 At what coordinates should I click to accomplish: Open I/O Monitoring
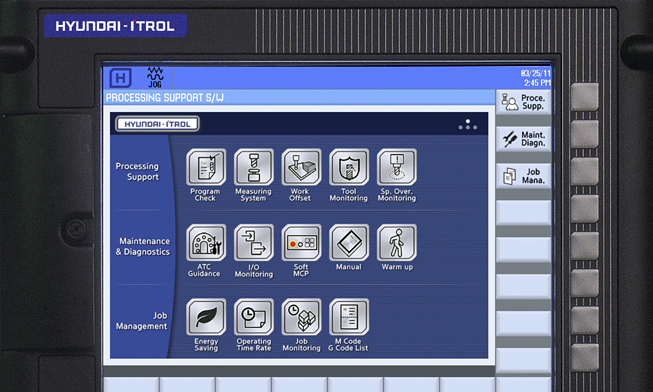(x=254, y=243)
